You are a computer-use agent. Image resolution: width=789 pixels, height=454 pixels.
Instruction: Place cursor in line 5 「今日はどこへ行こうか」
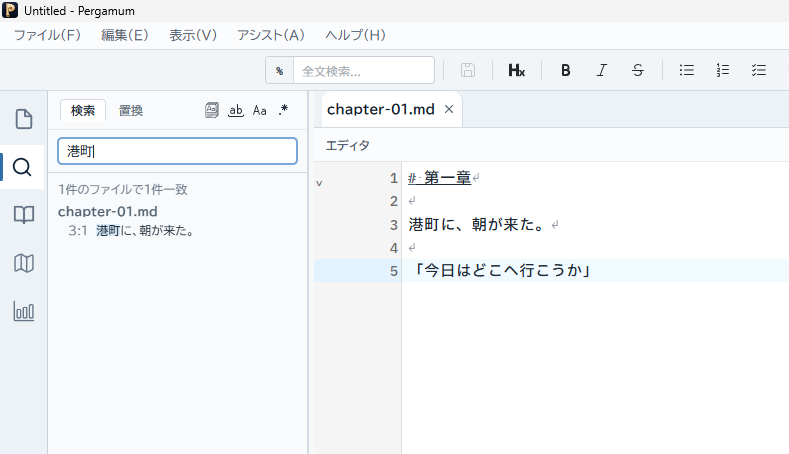coord(501,271)
